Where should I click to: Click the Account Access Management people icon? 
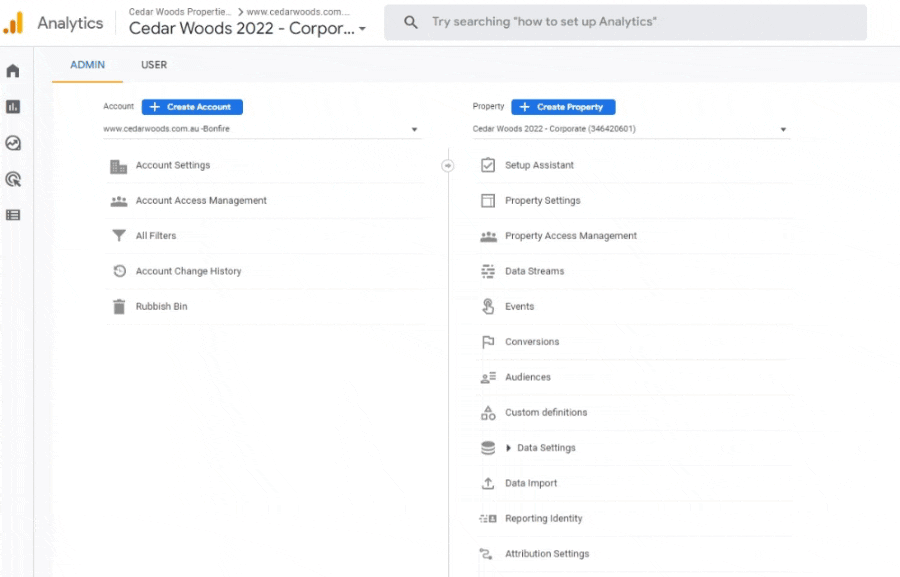[119, 201]
